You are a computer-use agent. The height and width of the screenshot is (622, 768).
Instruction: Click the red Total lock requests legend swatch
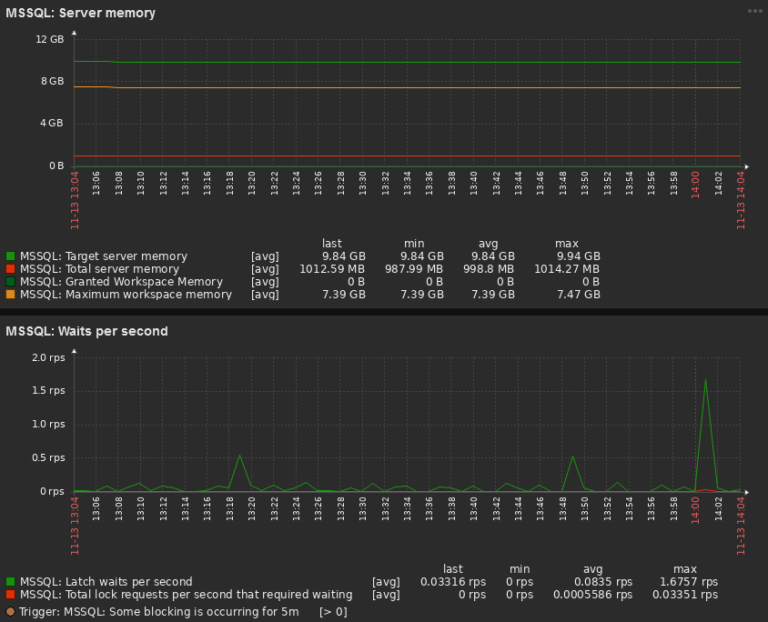(11, 594)
